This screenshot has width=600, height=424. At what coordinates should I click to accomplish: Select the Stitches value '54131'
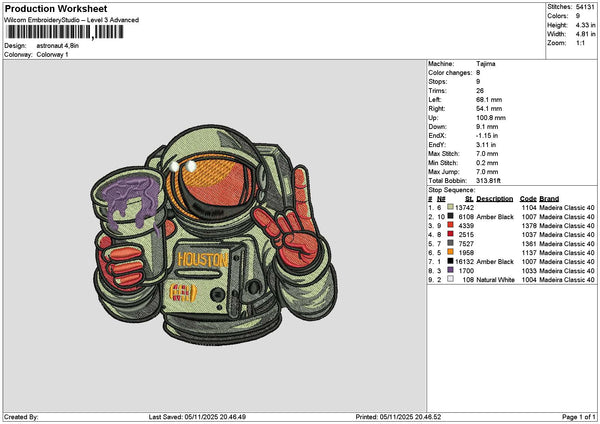pos(585,7)
